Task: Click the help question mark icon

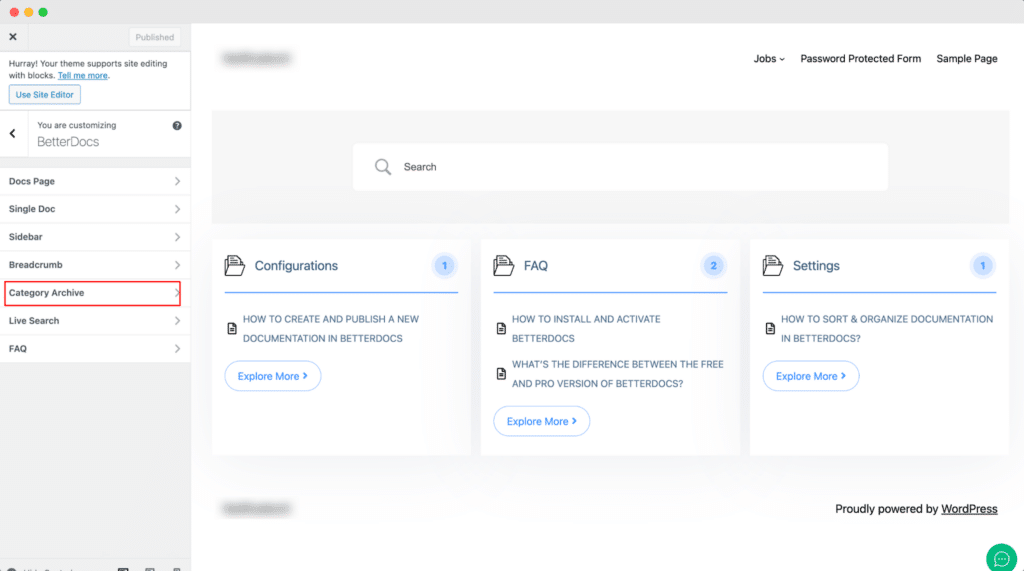Action: (177, 125)
